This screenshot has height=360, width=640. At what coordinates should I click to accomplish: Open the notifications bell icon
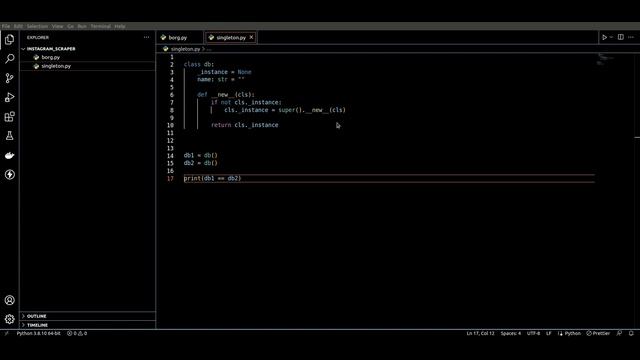(x=631, y=333)
